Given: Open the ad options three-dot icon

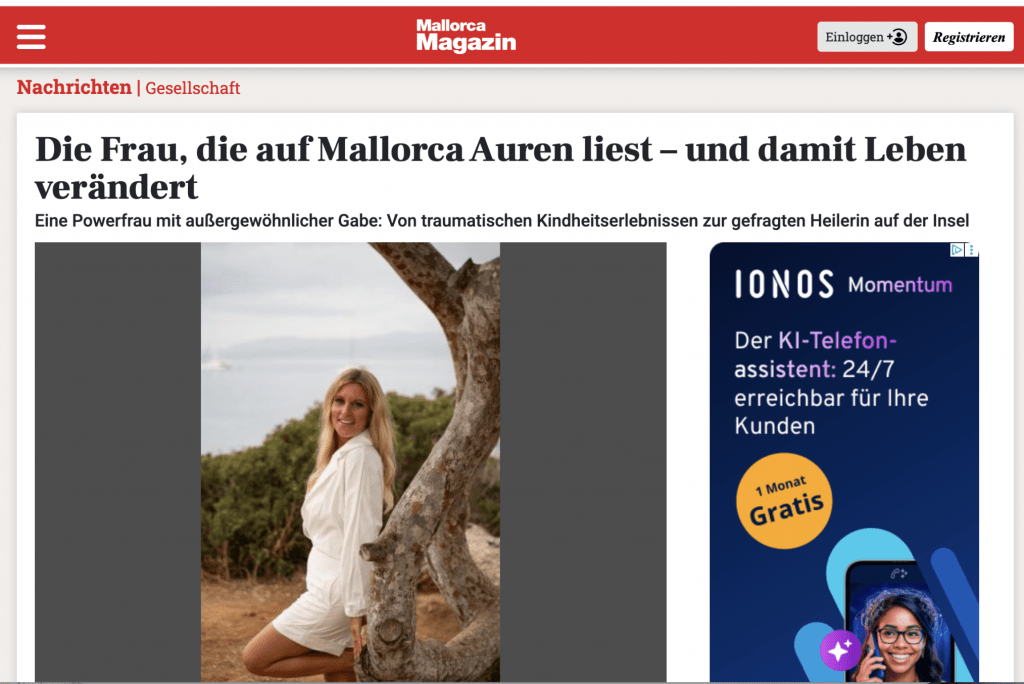Looking at the screenshot, I should click(972, 250).
